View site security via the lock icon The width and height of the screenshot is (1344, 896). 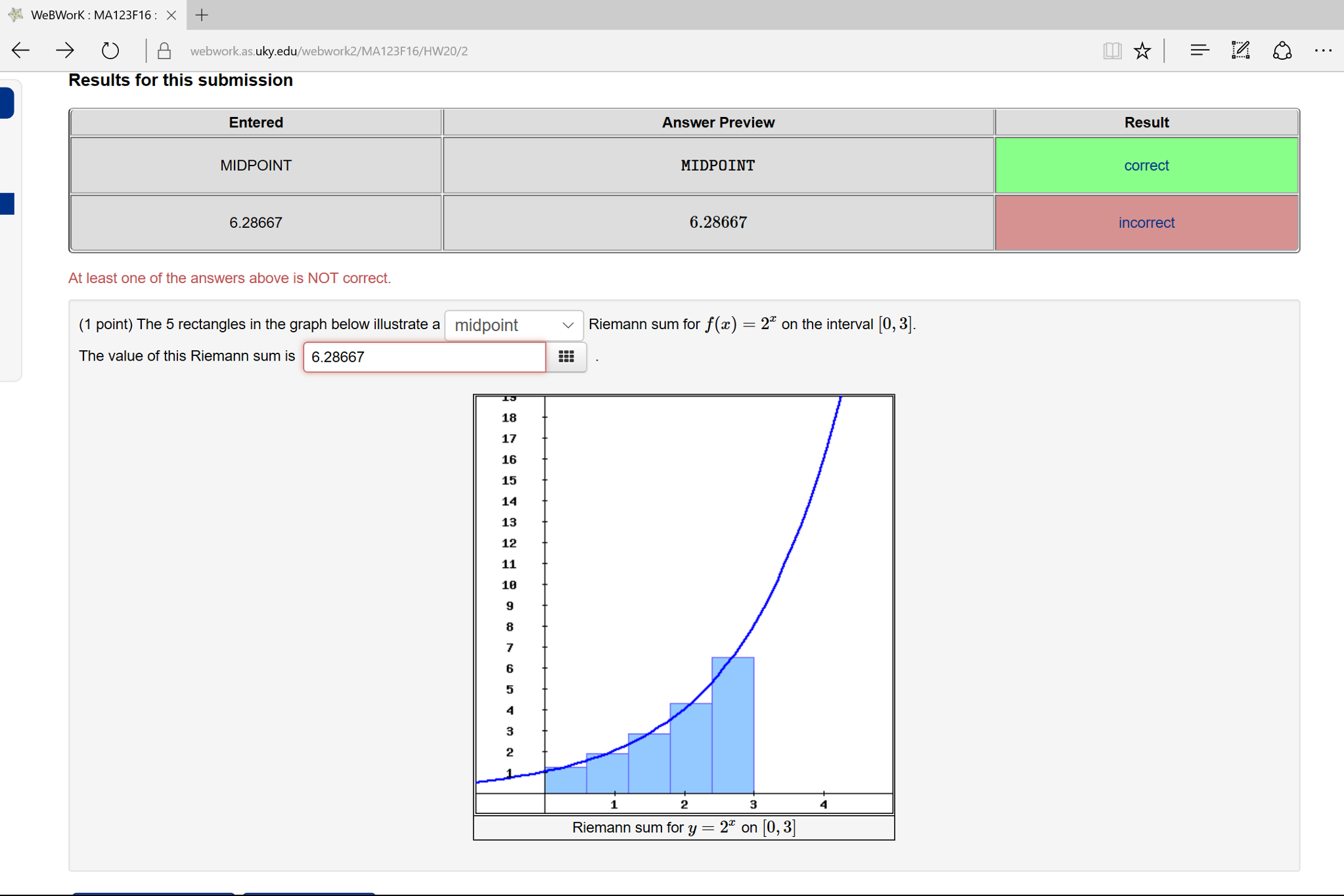tap(164, 50)
